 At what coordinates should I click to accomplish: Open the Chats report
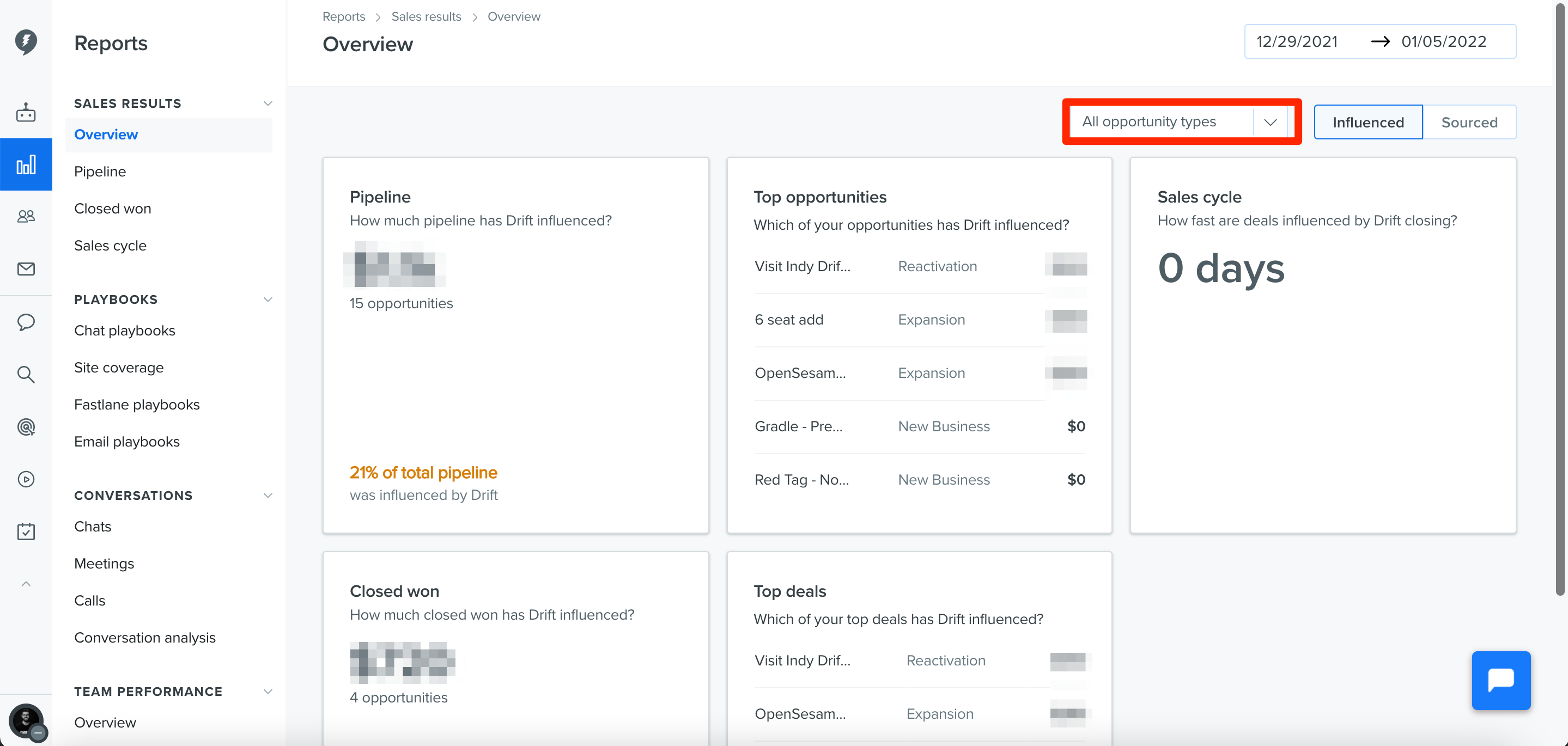tap(93, 527)
